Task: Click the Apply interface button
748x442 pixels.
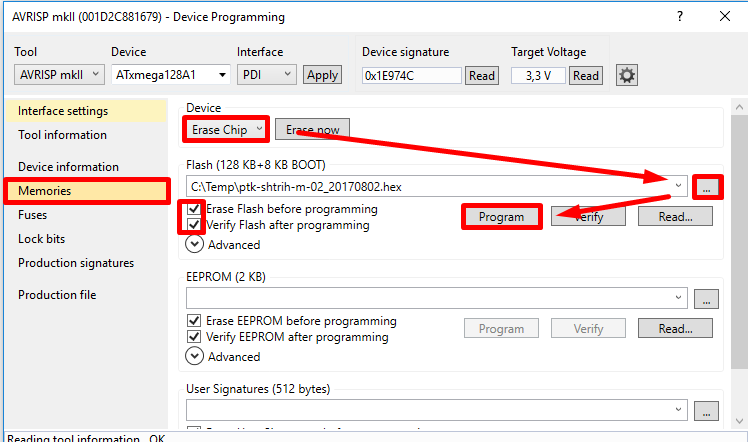Action: [322, 75]
